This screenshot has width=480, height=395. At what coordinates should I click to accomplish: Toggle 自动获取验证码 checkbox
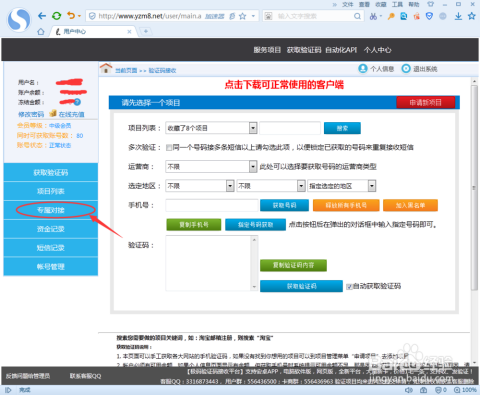coord(349,286)
